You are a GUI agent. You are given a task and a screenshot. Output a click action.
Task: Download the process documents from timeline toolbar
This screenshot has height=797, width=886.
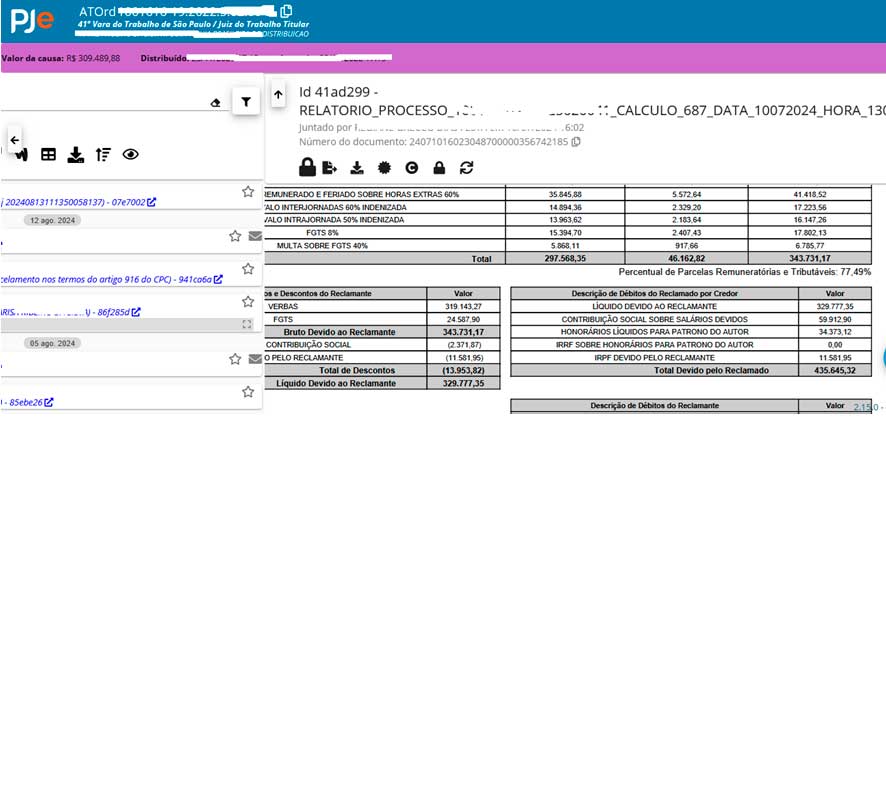click(76, 154)
